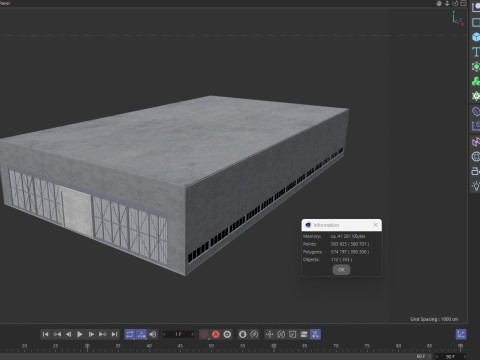Screen dimensions: 480x360
Task: Toggle autokeying red A button
Action: tap(216, 334)
